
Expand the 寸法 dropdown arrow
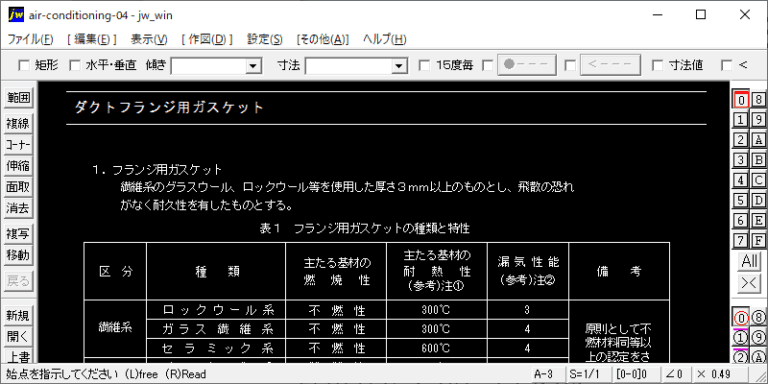pos(399,66)
